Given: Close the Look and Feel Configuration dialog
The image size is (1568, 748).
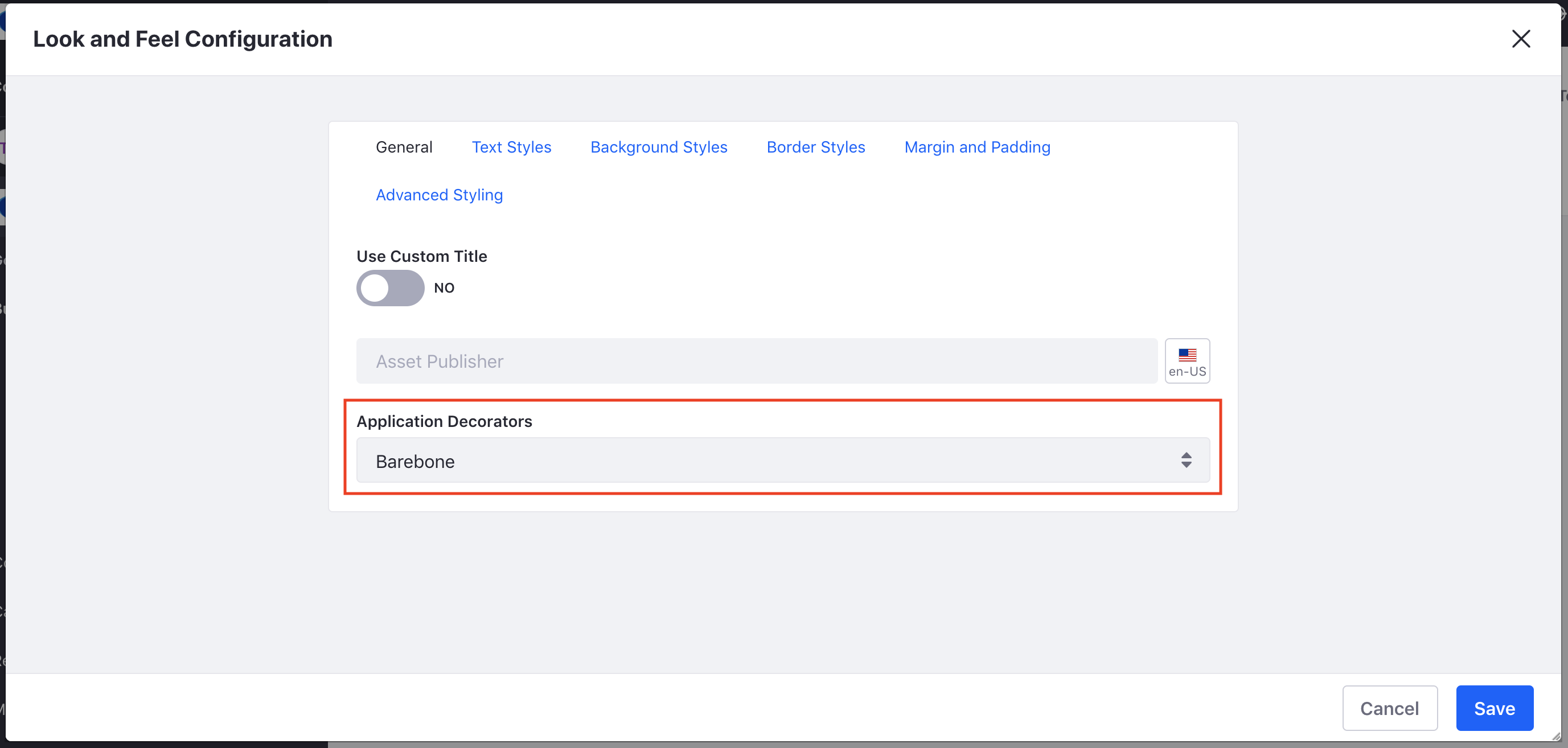Looking at the screenshot, I should point(1521,39).
